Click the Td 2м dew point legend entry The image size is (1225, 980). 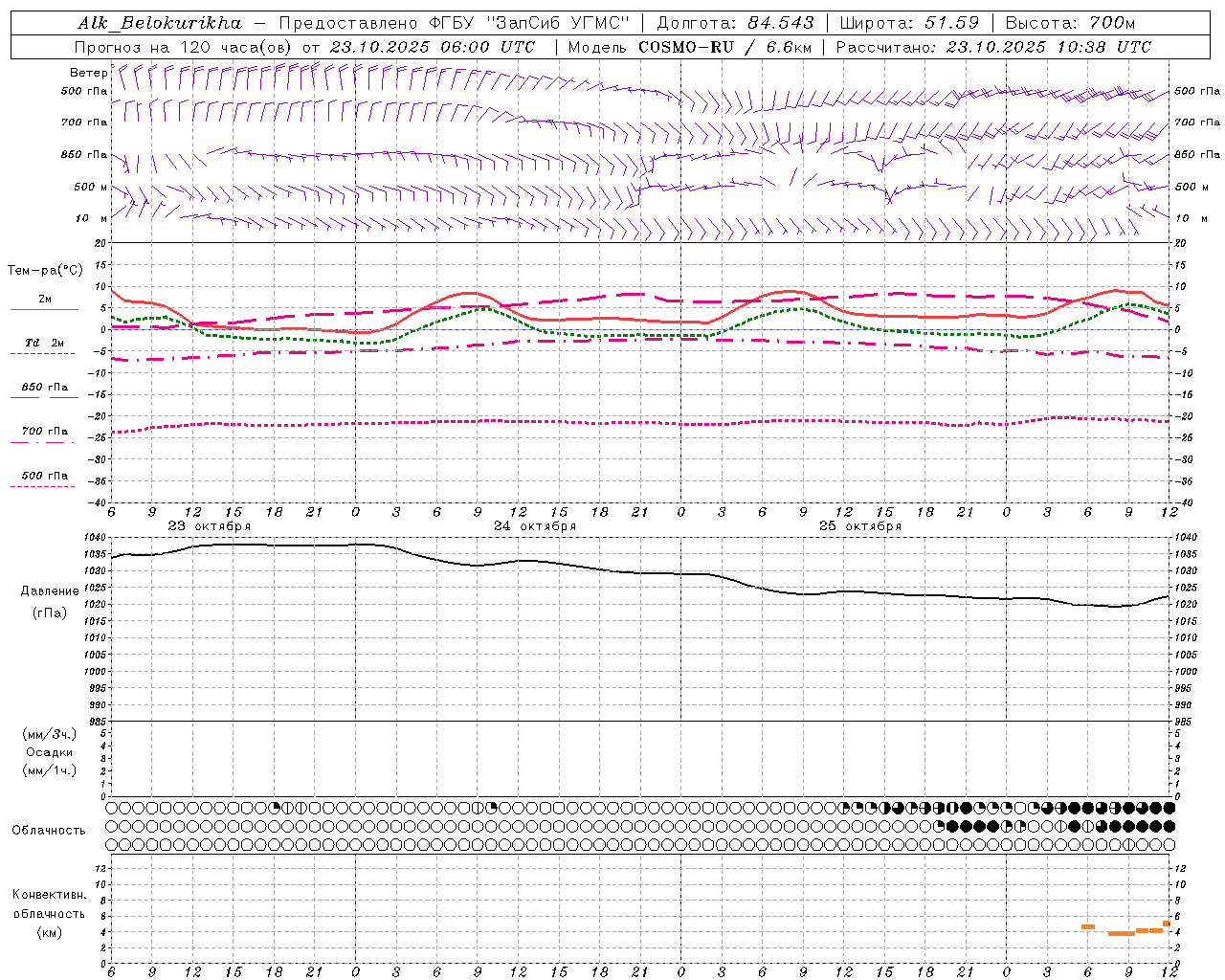(x=44, y=343)
